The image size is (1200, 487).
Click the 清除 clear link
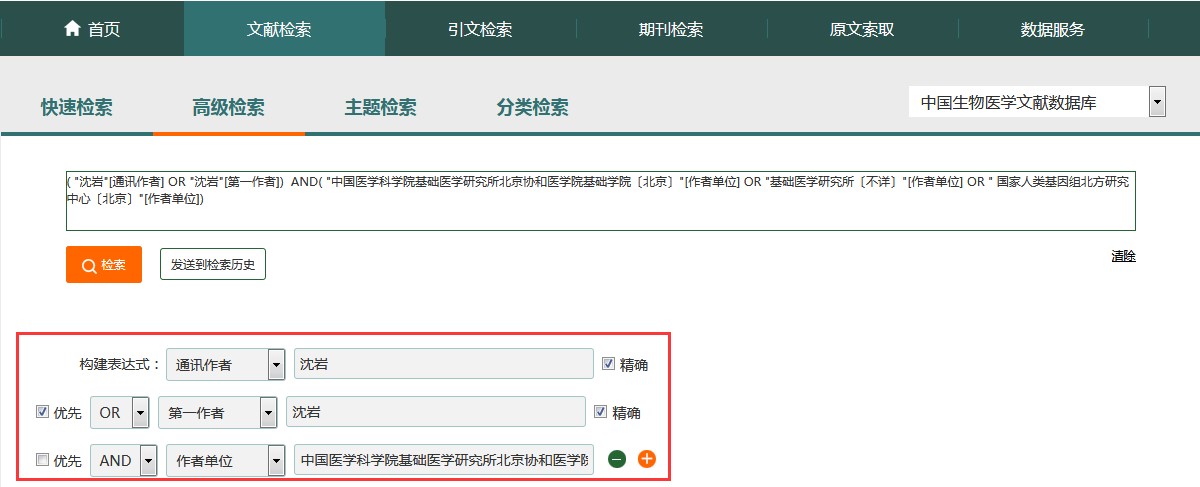(1123, 256)
